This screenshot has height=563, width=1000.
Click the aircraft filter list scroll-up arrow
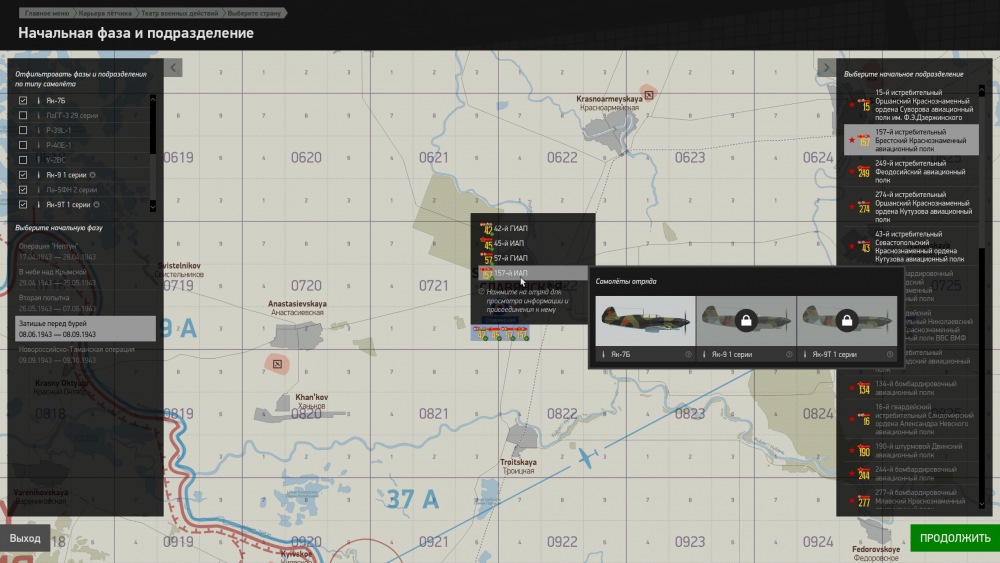(x=152, y=99)
